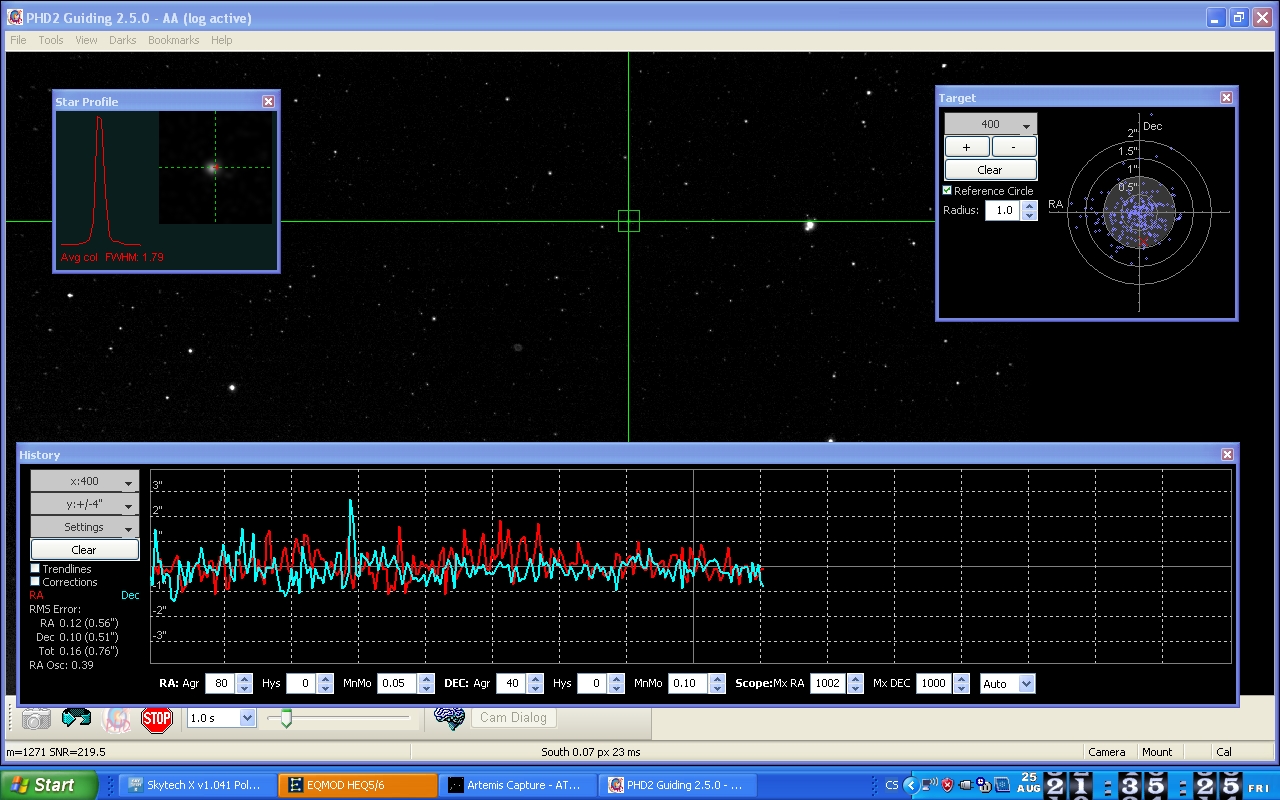
Task: Click the red security shield tray icon
Action: point(948,785)
